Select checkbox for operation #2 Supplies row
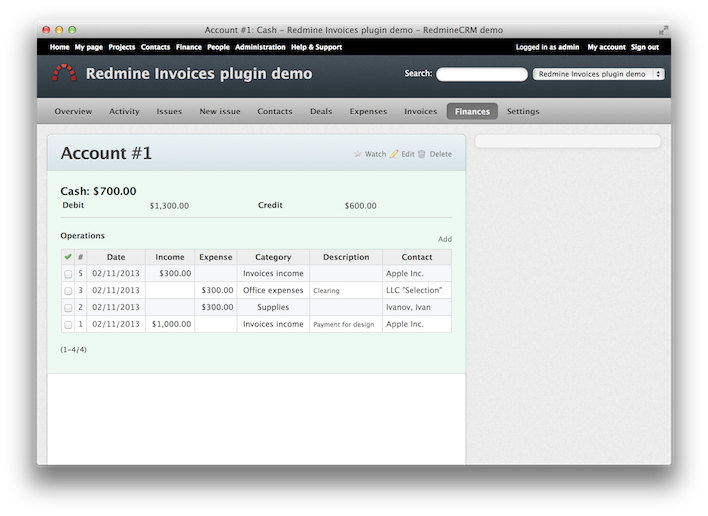This screenshot has width=708, height=516. (68, 308)
